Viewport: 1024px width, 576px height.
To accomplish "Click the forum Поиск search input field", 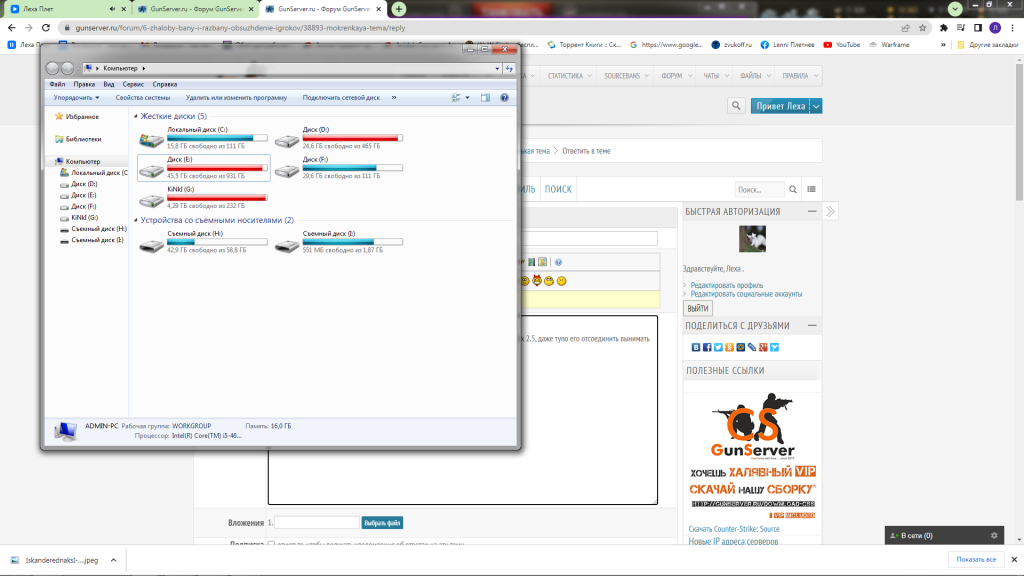I will pyautogui.click(x=758, y=189).
